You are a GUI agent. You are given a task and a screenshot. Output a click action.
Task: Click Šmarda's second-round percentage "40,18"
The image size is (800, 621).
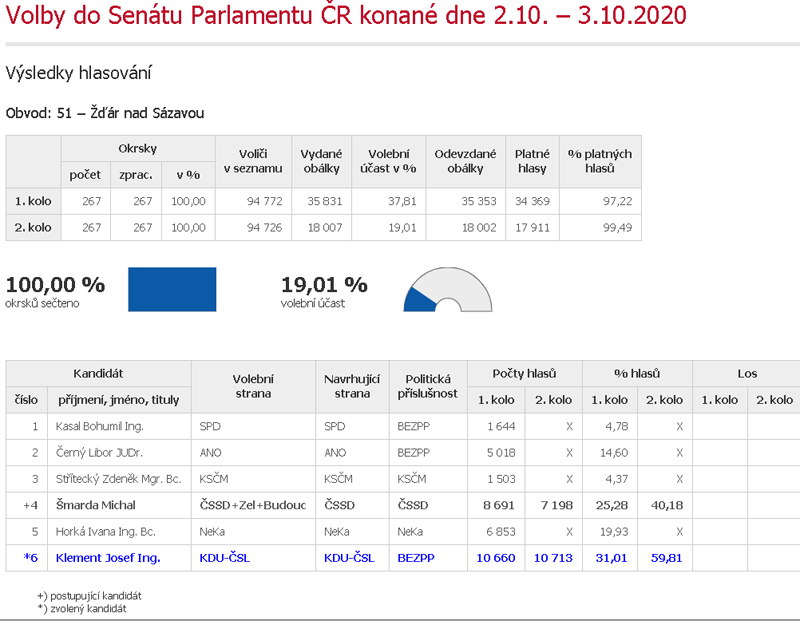tap(667, 505)
